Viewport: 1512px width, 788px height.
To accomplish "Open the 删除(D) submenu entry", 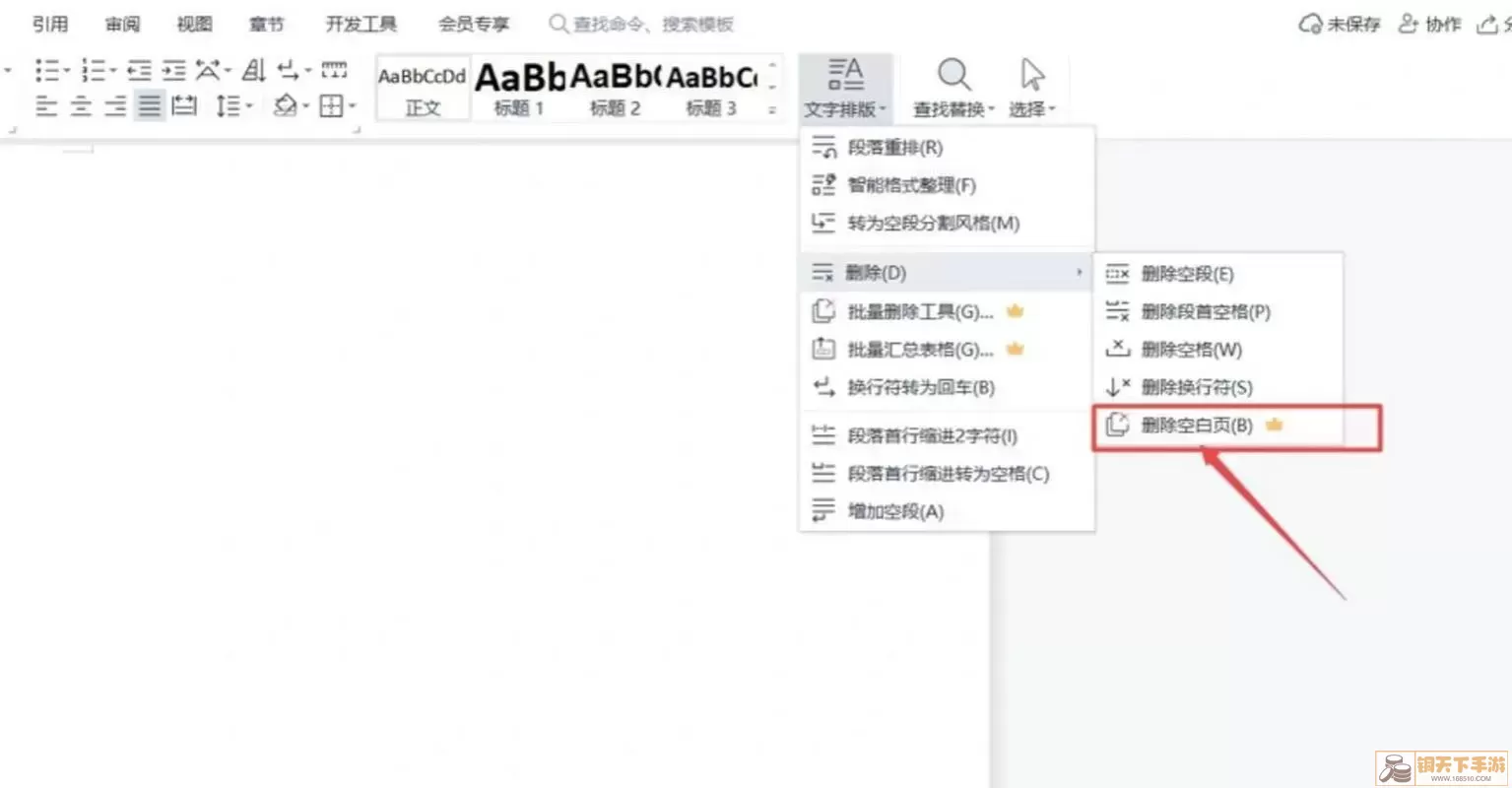I will 947,272.
